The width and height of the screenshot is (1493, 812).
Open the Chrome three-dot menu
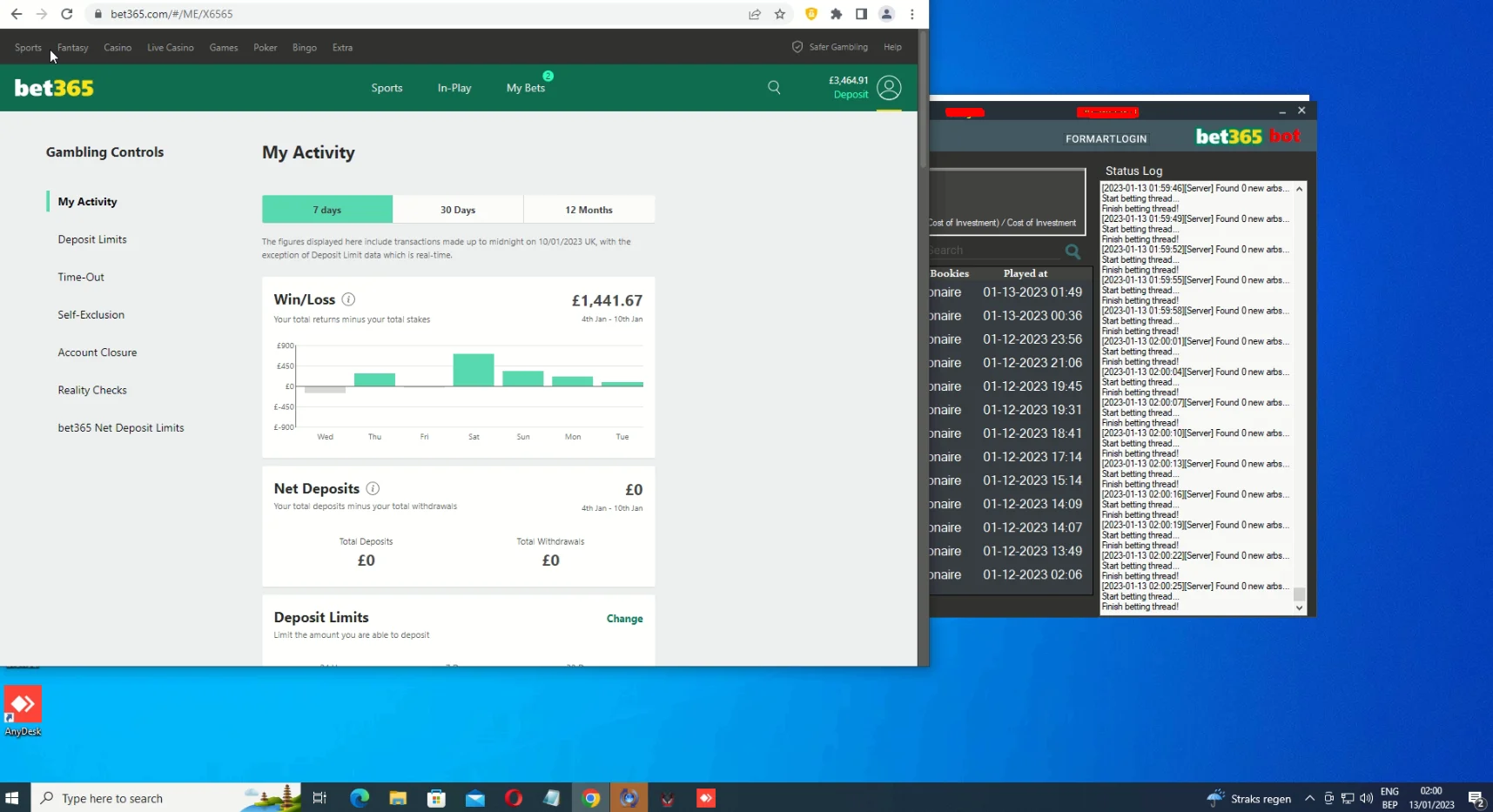click(911, 14)
